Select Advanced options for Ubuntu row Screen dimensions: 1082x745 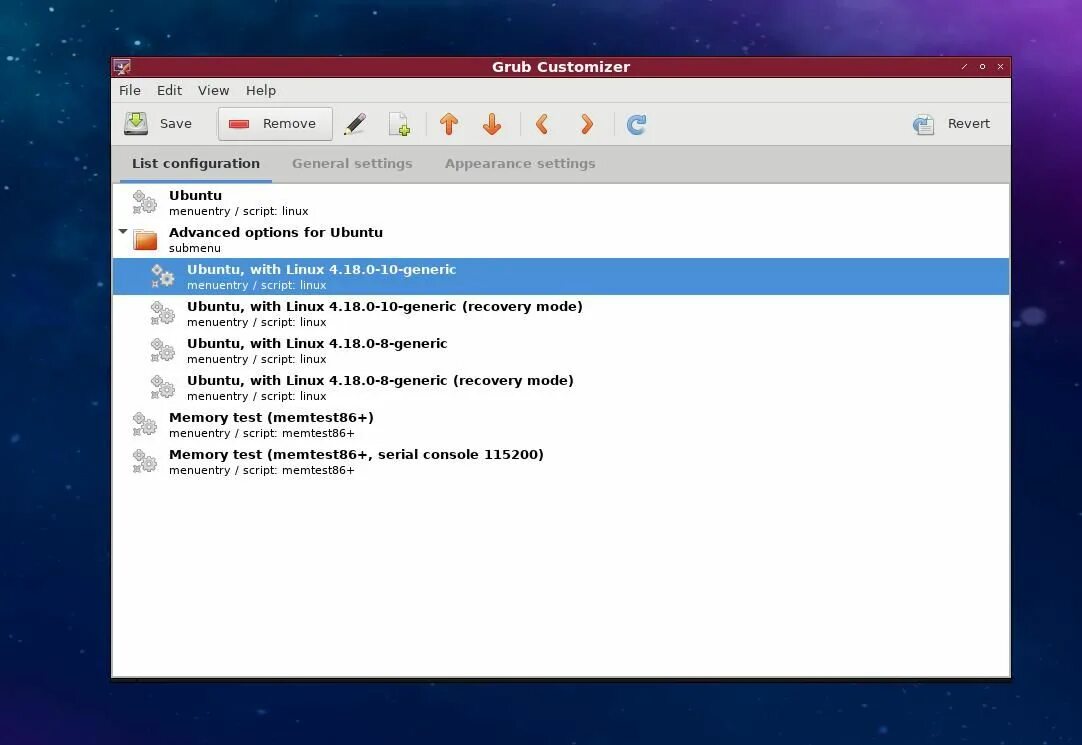(560, 239)
